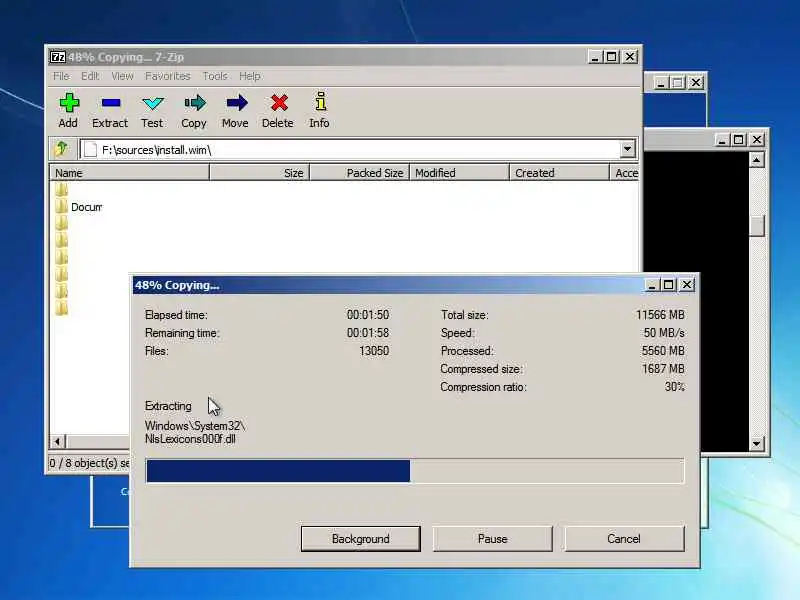Image resolution: width=800 pixels, height=600 pixels.
Task: Open the File menu
Action: 61,76
